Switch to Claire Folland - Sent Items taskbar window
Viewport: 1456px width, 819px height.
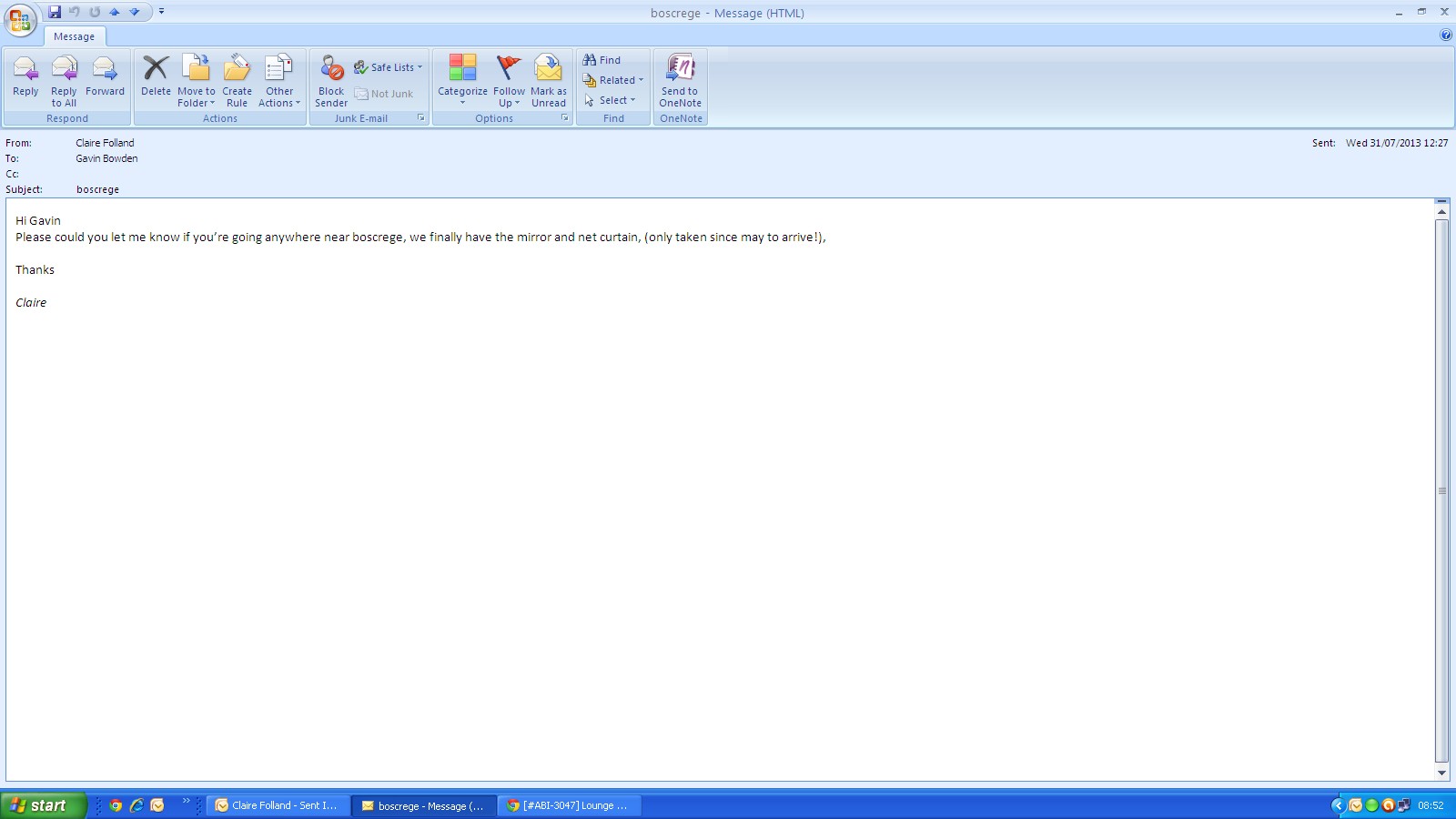(x=278, y=805)
